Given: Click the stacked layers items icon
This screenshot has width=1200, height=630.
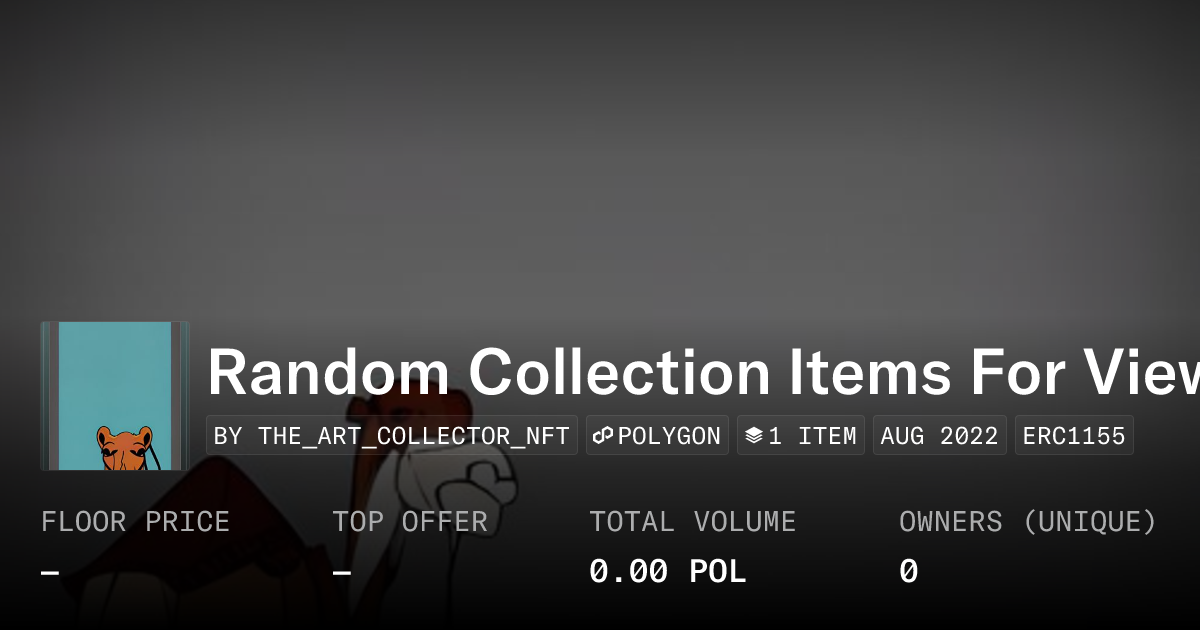Looking at the screenshot, I should point(754,436).
